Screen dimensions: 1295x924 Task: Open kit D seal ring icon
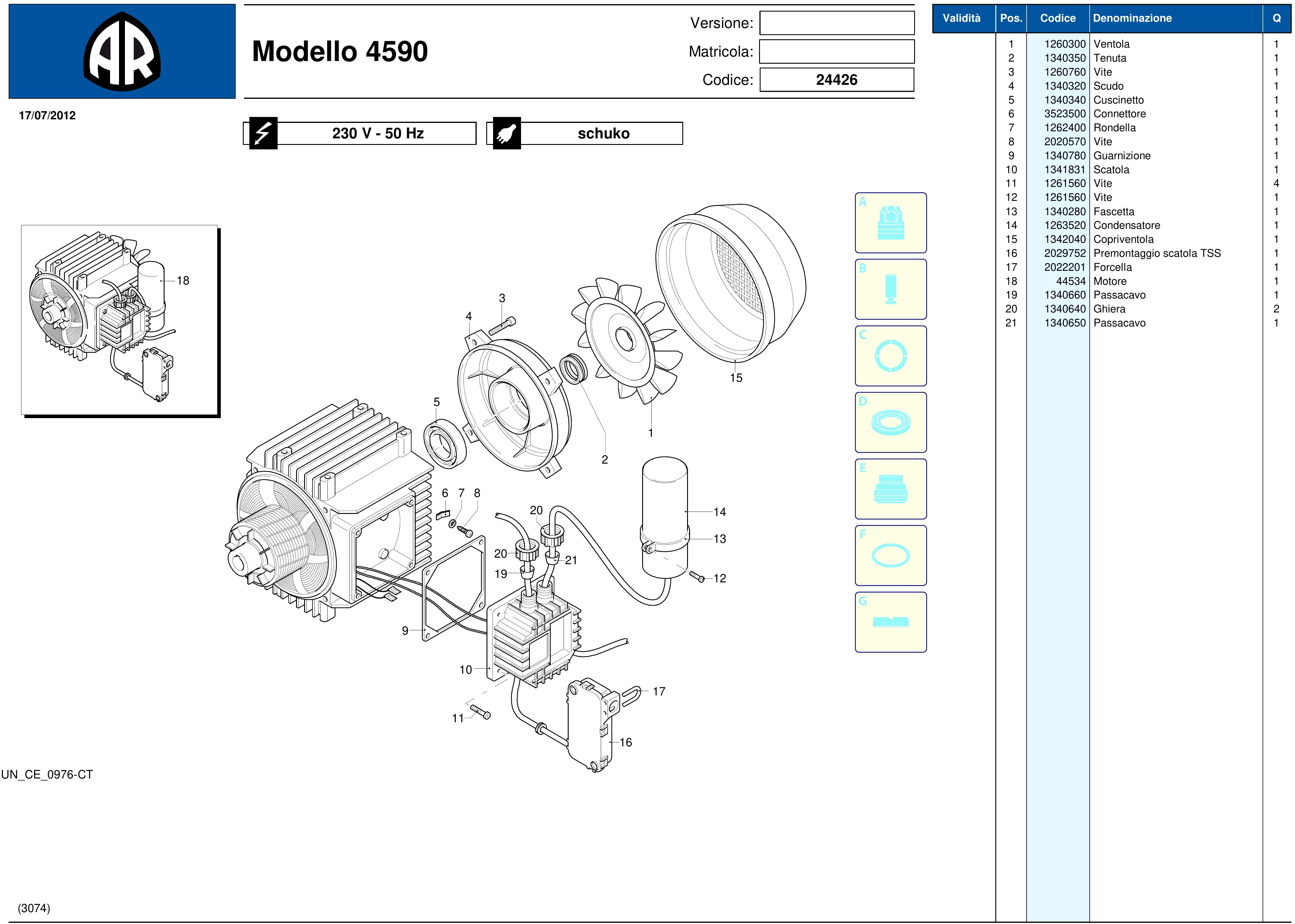(x=890, y=423)
